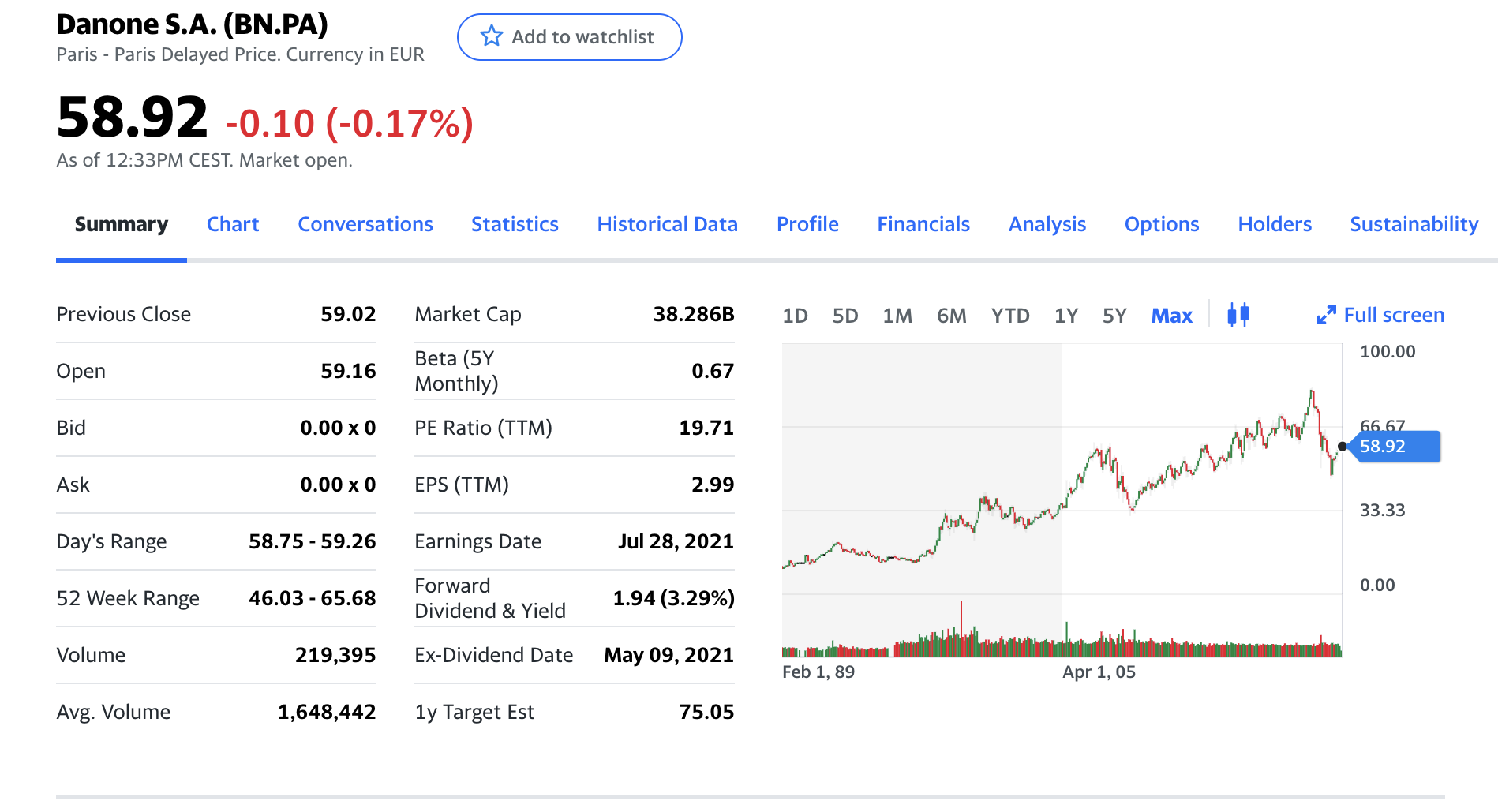This screenshot has height=812, width=1498.
Task: View the Profile tab
Action: [807, 224]
